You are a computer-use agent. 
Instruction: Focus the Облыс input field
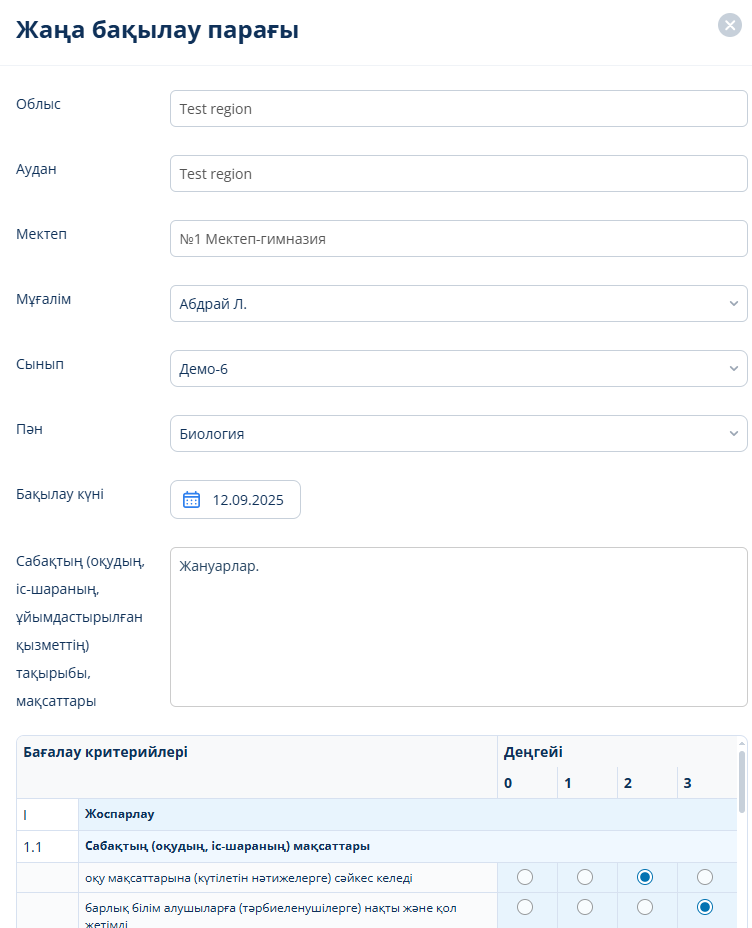point(458,109)
